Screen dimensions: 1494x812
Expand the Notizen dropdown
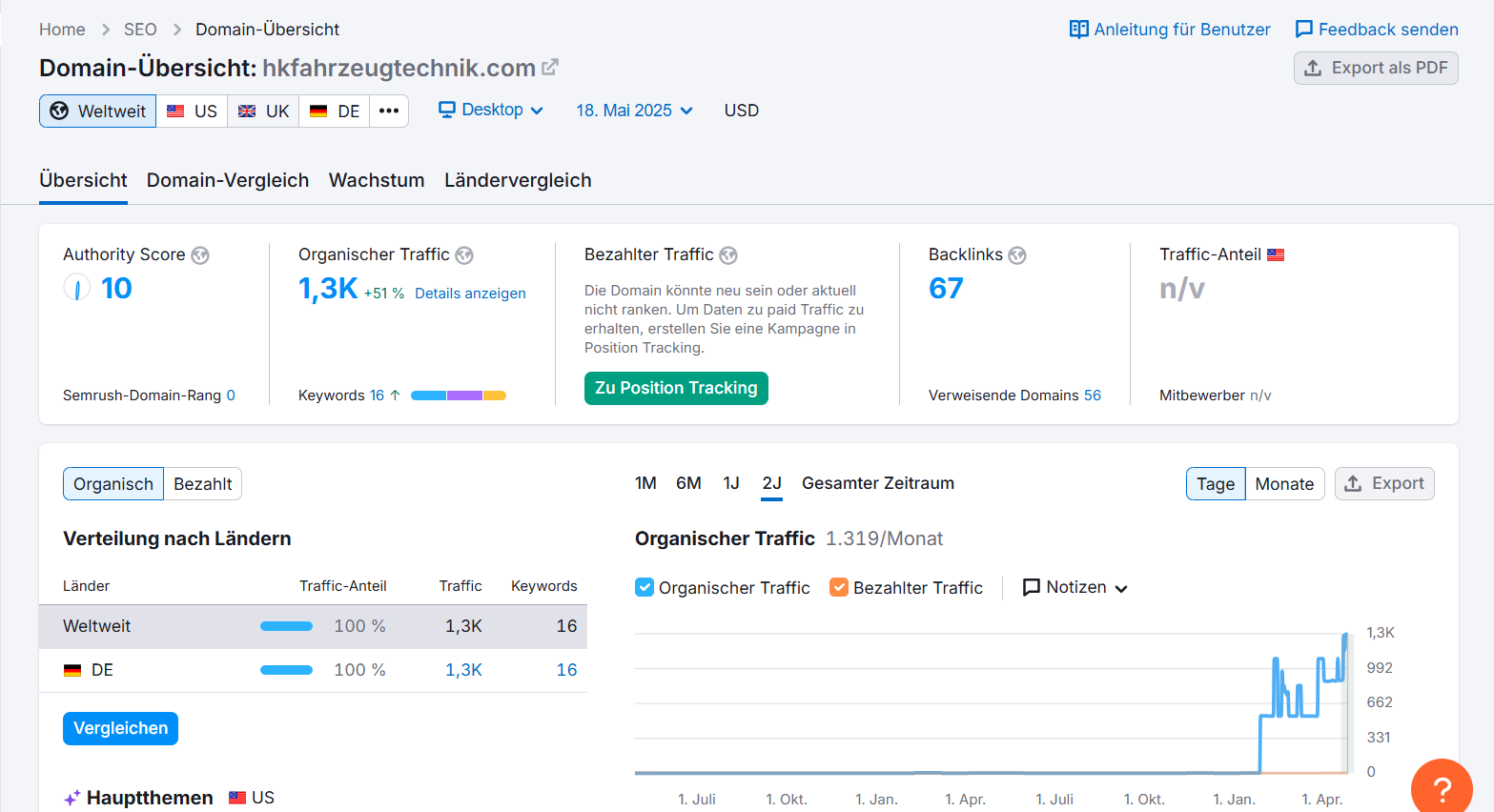(x=1074, y=587)
